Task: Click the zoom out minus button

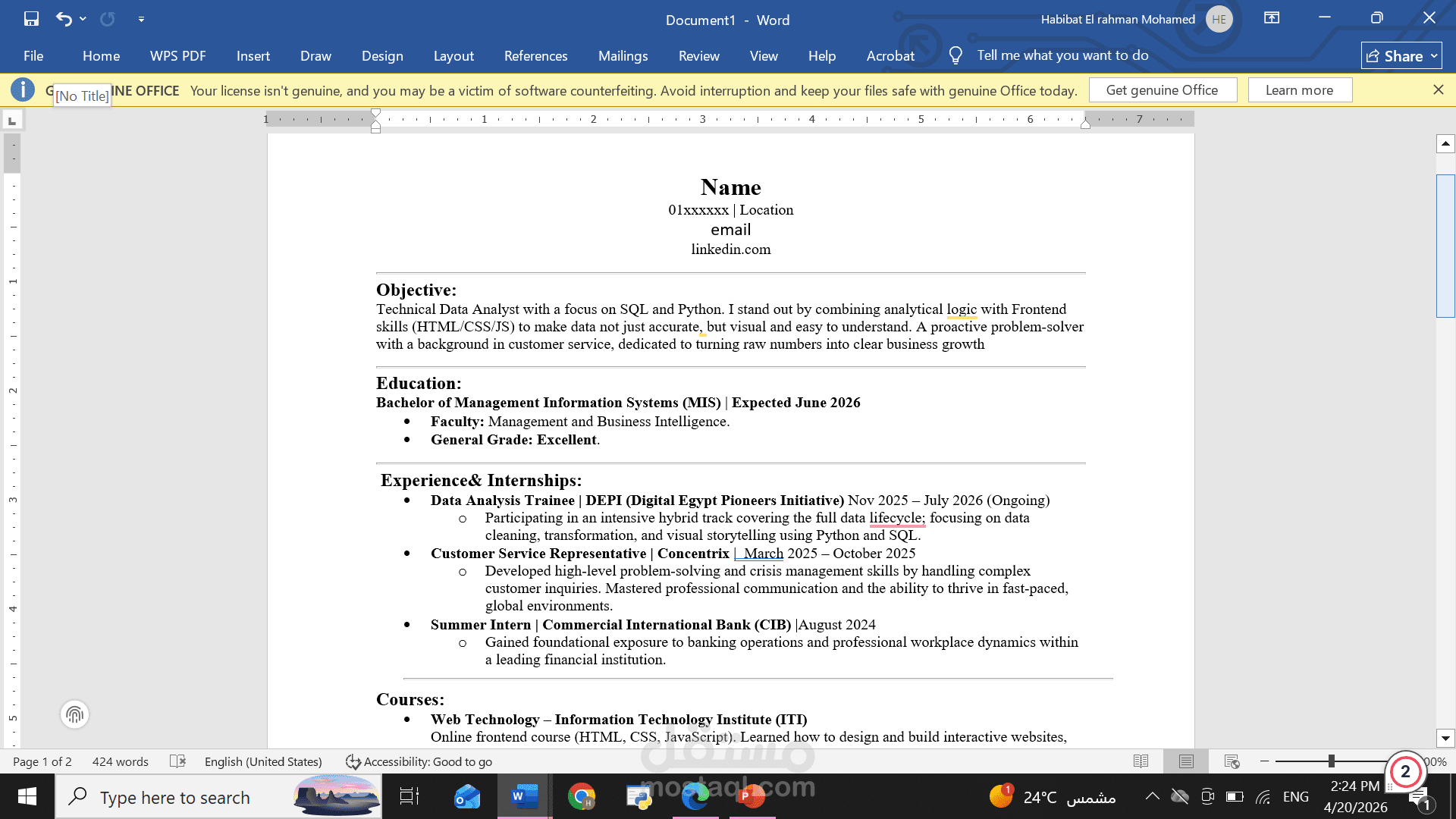Action: pyautogui.click(x=1264, y=761)
